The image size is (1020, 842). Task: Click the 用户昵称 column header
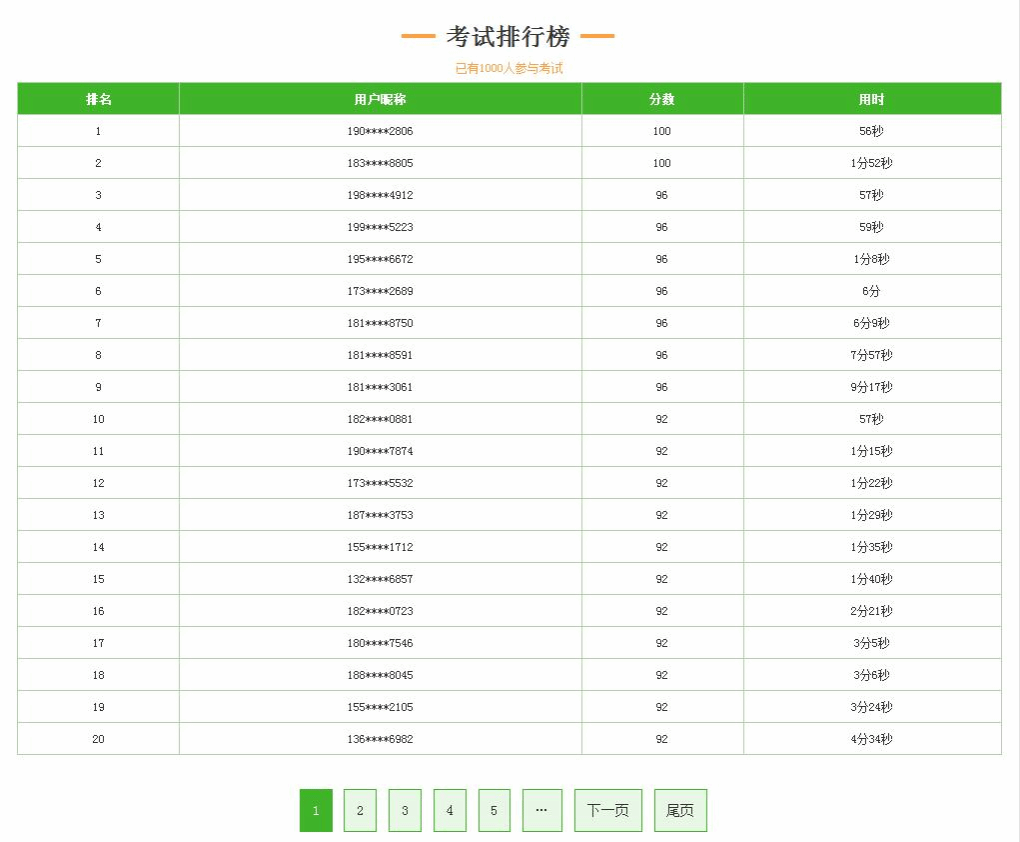coord(380,99)
